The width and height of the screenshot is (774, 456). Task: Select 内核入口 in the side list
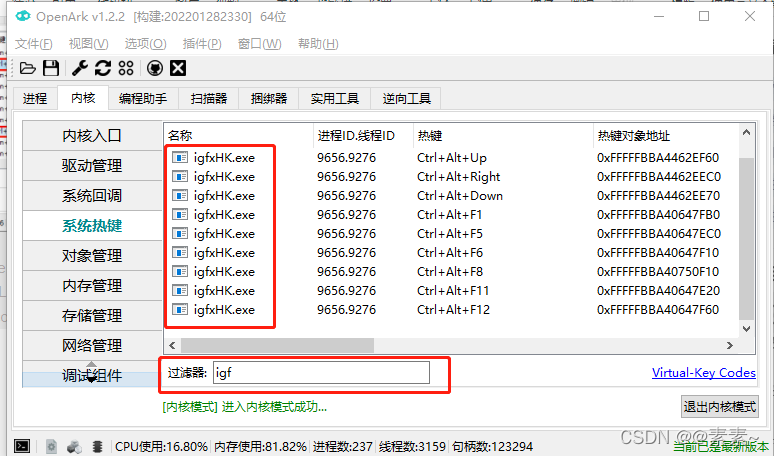pyautogui.click(x=92, y=135)
